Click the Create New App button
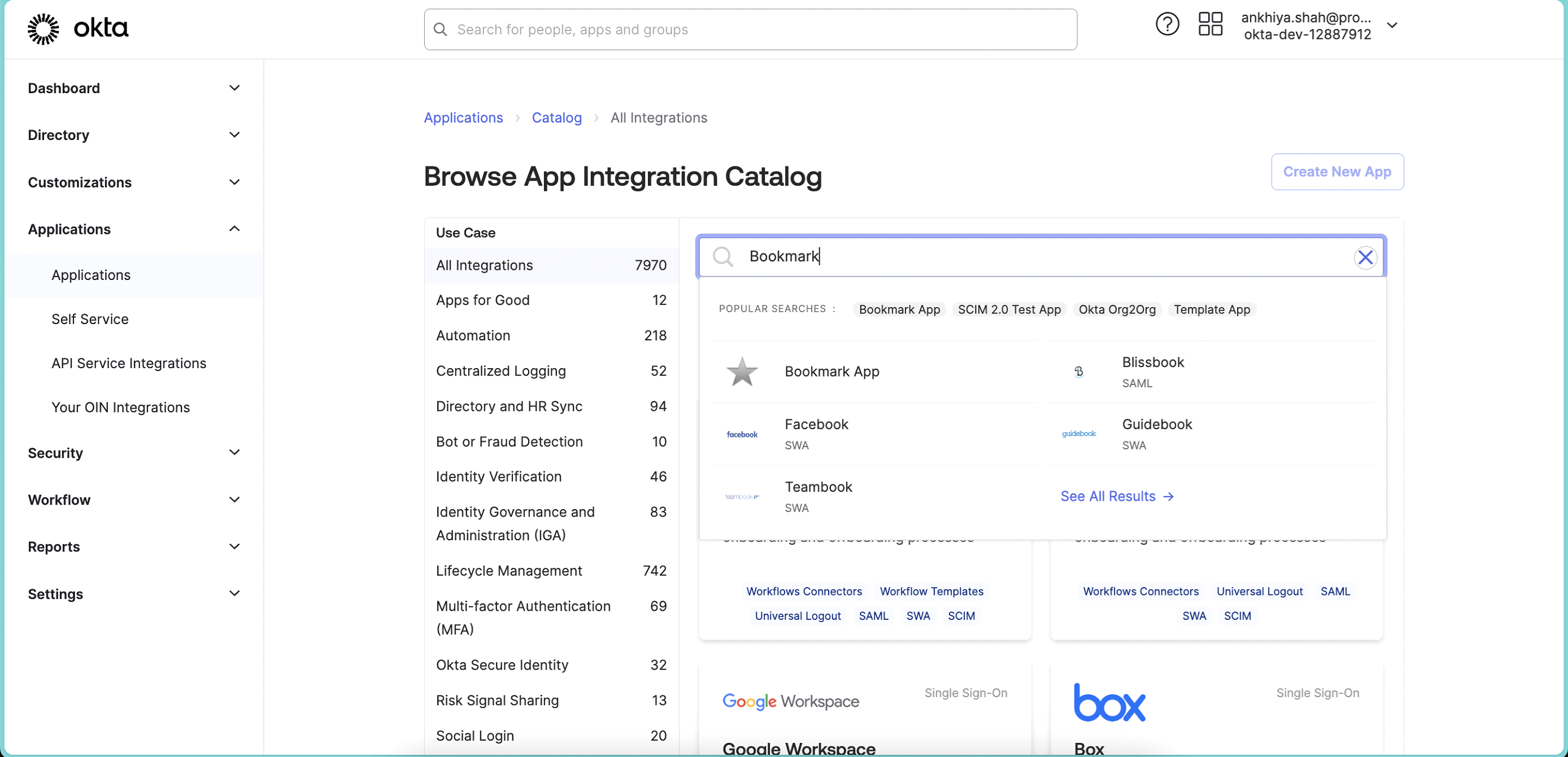The height and width of the screenshot is (757, 1568). click(1336, 172)
